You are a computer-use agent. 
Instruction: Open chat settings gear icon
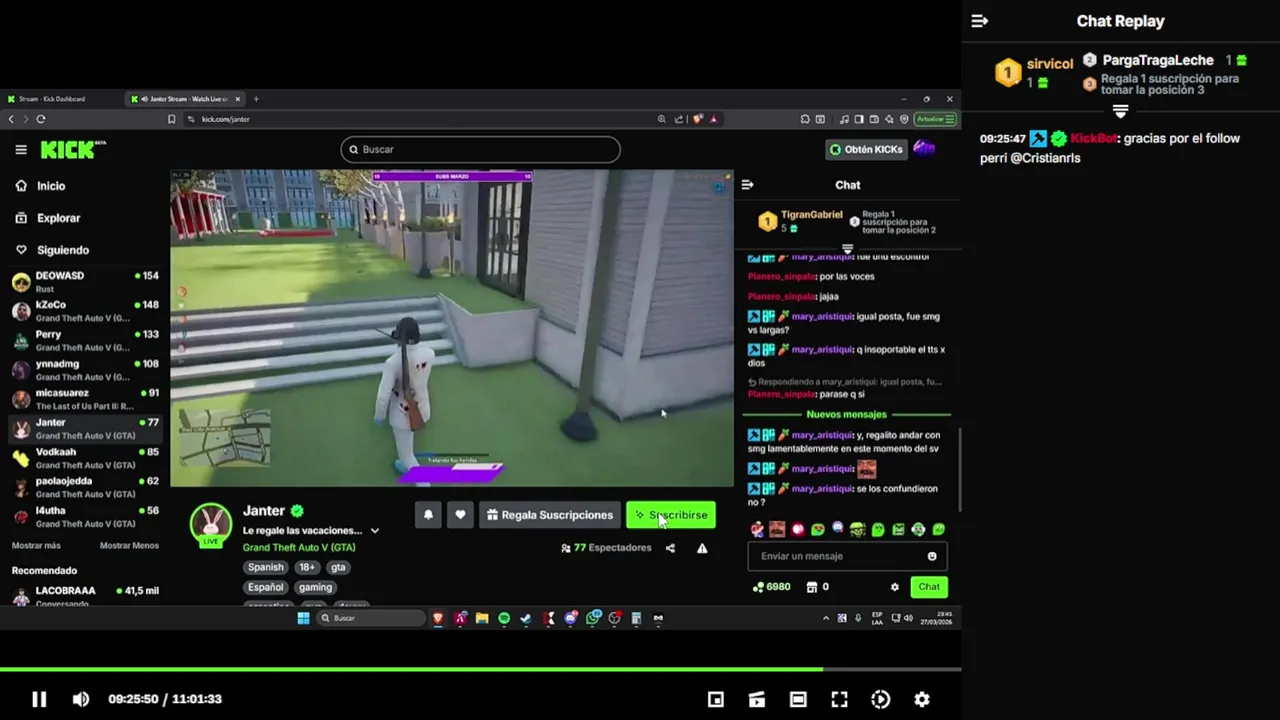coord(895,587)
